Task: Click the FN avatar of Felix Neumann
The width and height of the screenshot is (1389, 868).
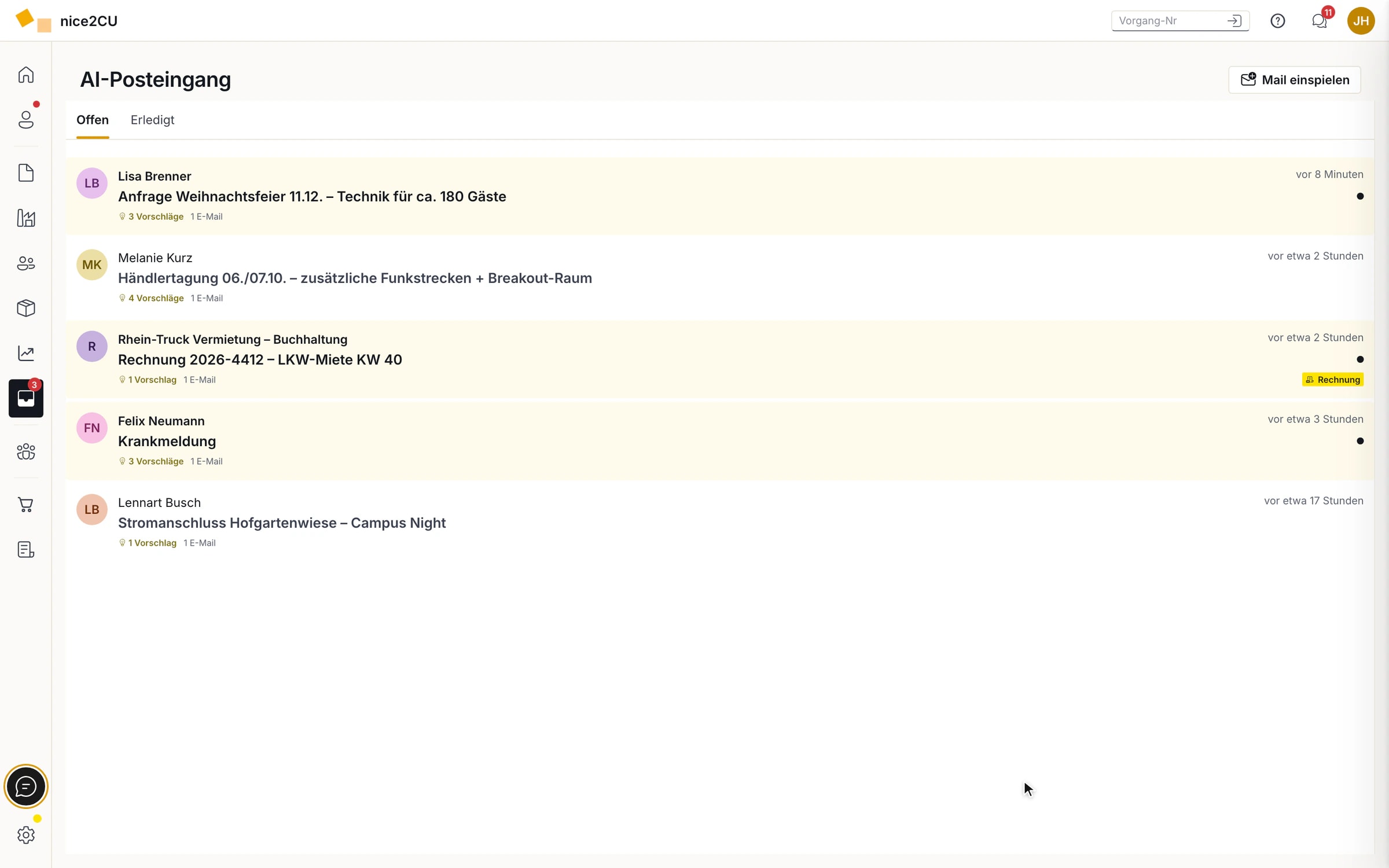Action: (92, 428)
